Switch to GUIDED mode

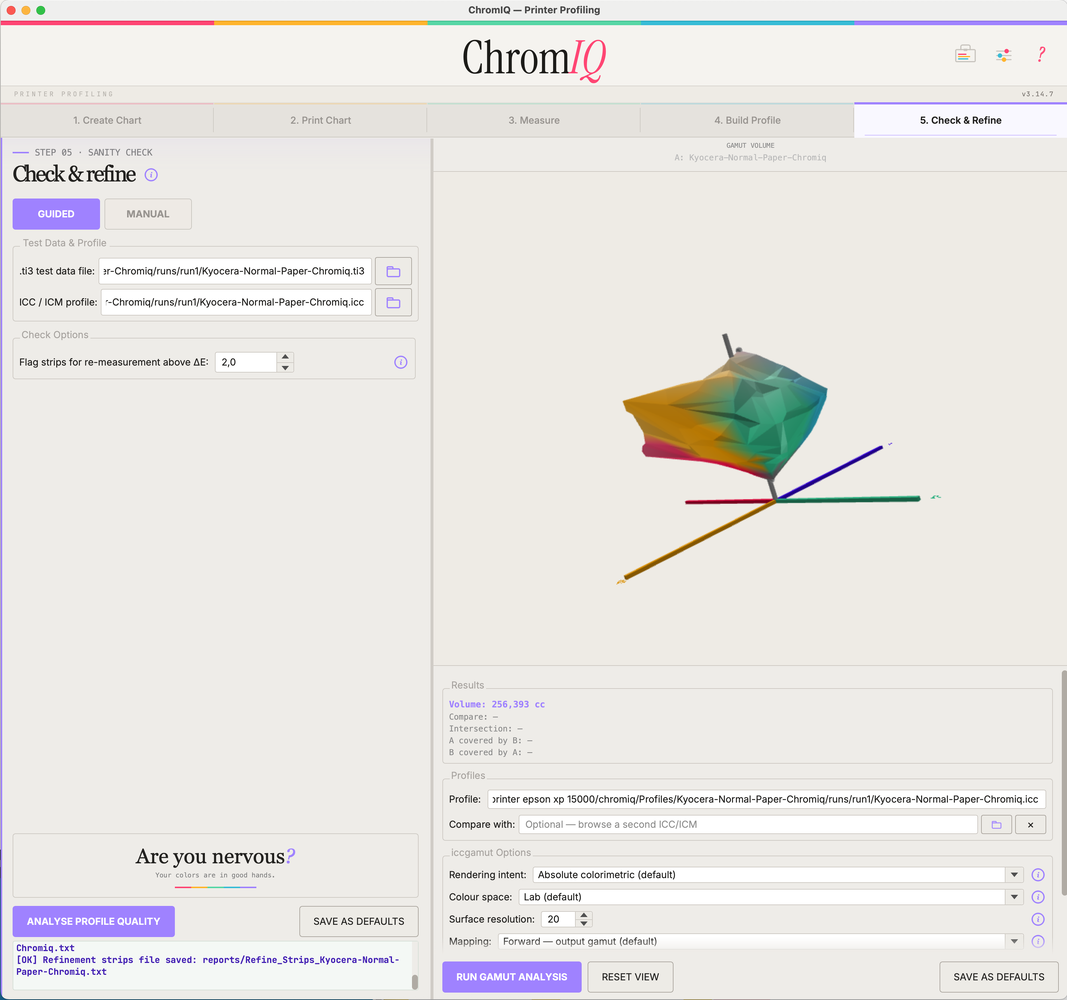[x=56, y=214]
